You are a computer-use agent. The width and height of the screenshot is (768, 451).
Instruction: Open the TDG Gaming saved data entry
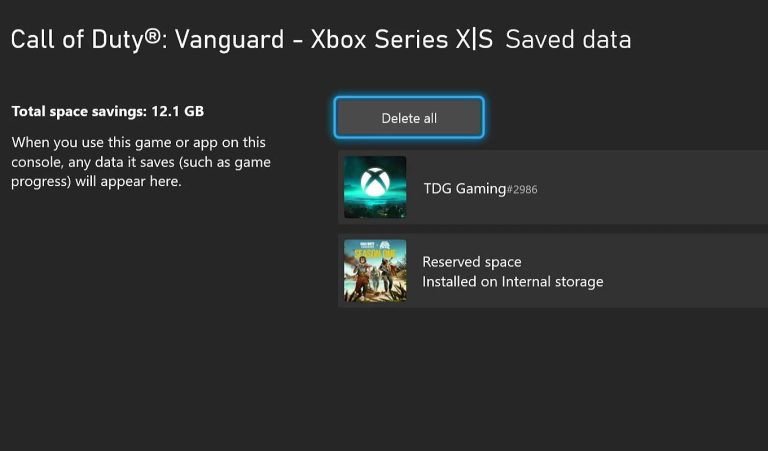pyautogui.click(x=553, y=188)
